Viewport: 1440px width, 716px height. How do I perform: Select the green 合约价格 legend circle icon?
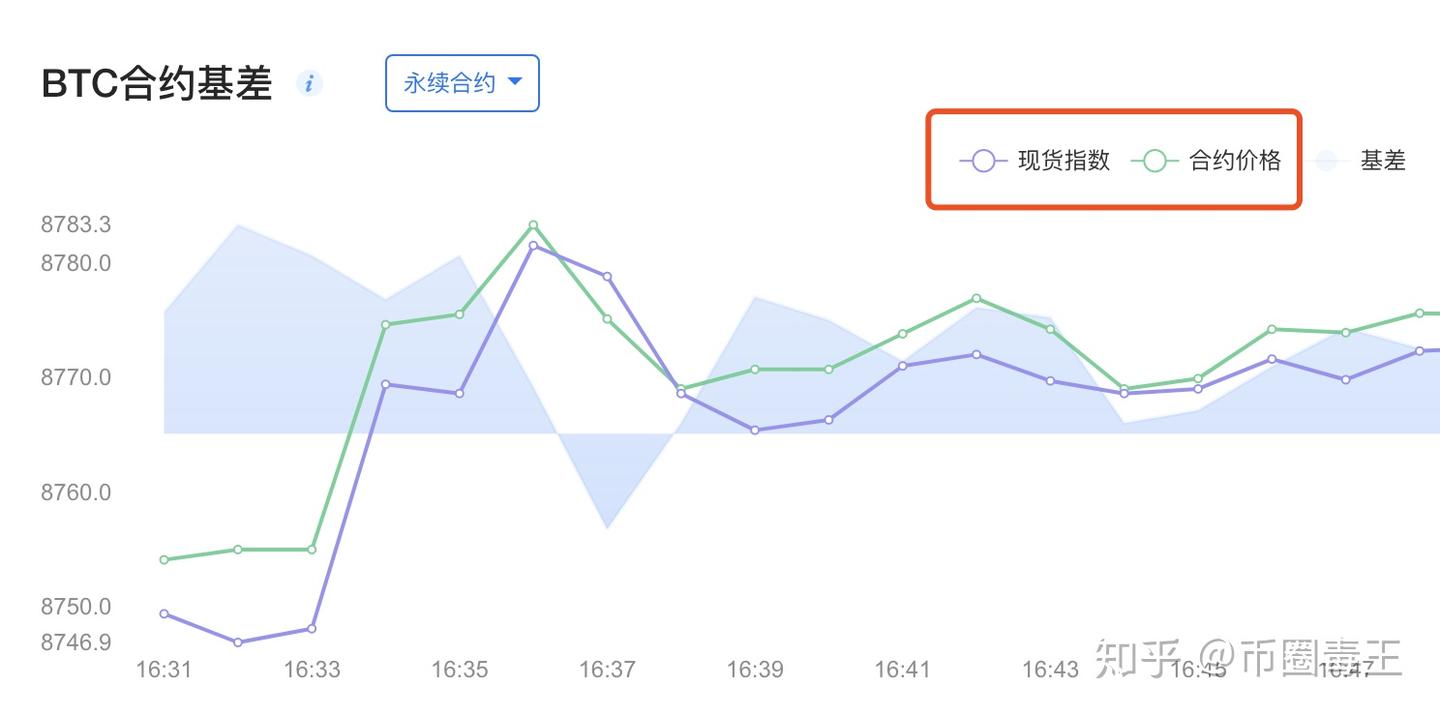click(x=1157, y=160)
